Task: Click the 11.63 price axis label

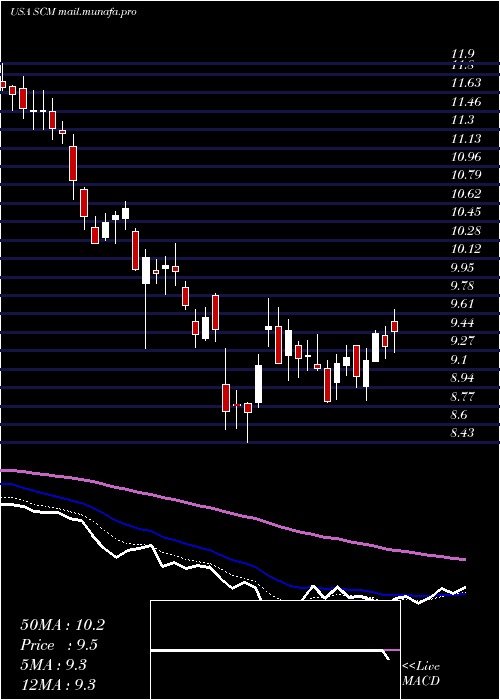Action: [x=466, y=83]
